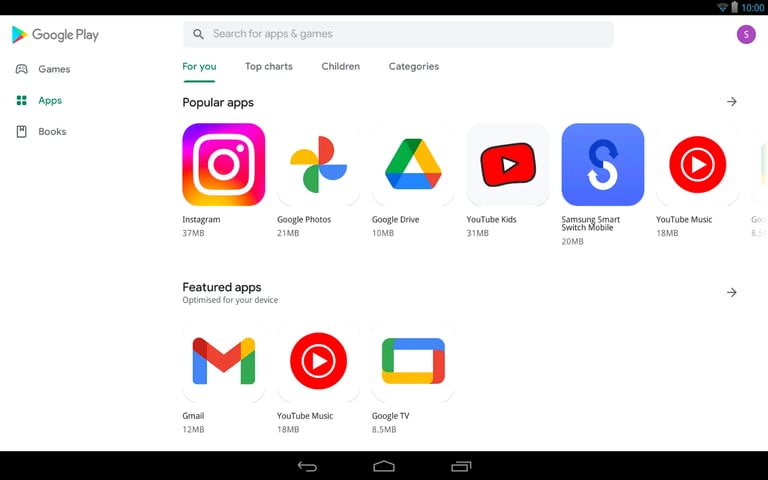Click the 20MB size under Samsung Smart Switch
The width and height of the screenshot is (768, 480).
572,241
